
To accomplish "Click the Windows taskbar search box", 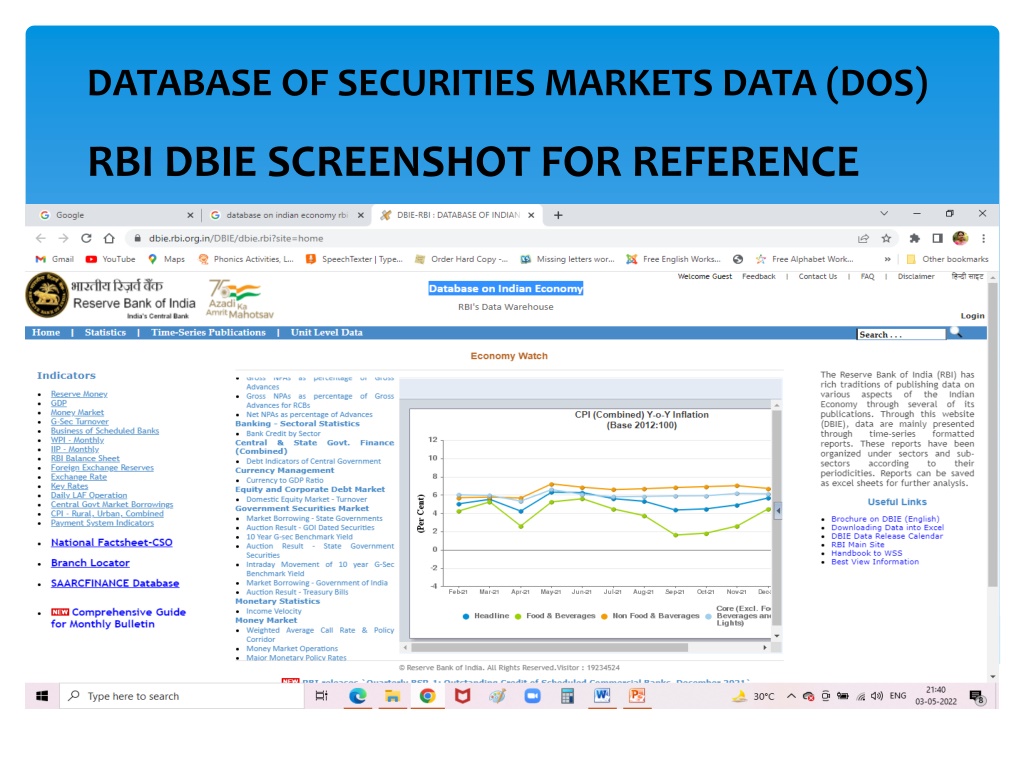I will 182,696.
